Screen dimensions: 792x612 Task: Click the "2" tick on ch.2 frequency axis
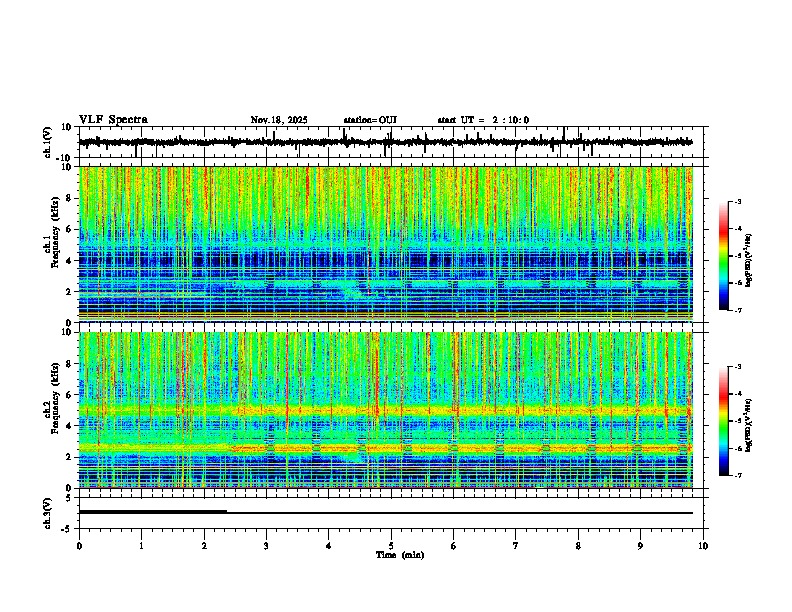69,457
